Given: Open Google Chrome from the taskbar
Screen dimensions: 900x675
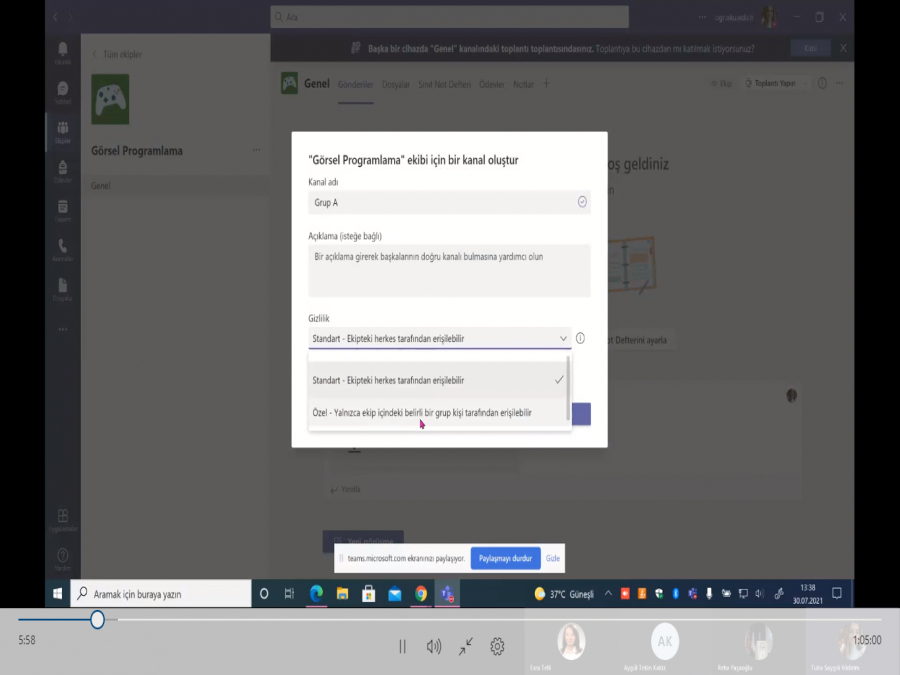Looking at the screenshot, I should [421, 593].
